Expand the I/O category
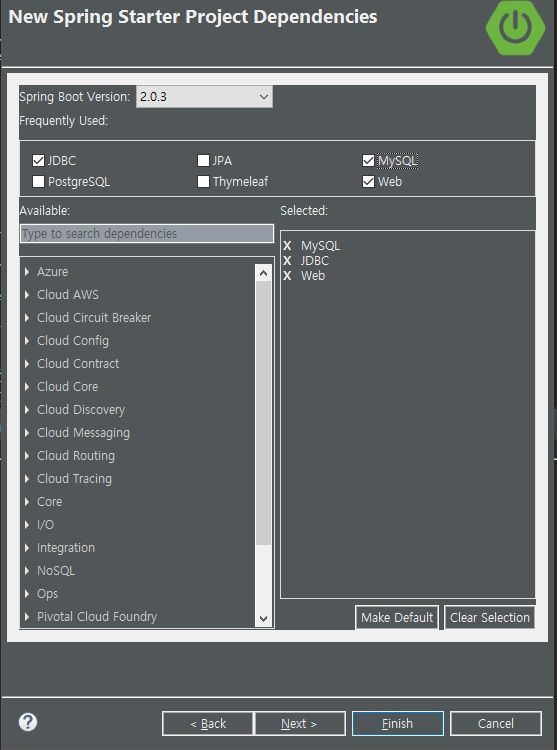 click(x=27, y=525)
